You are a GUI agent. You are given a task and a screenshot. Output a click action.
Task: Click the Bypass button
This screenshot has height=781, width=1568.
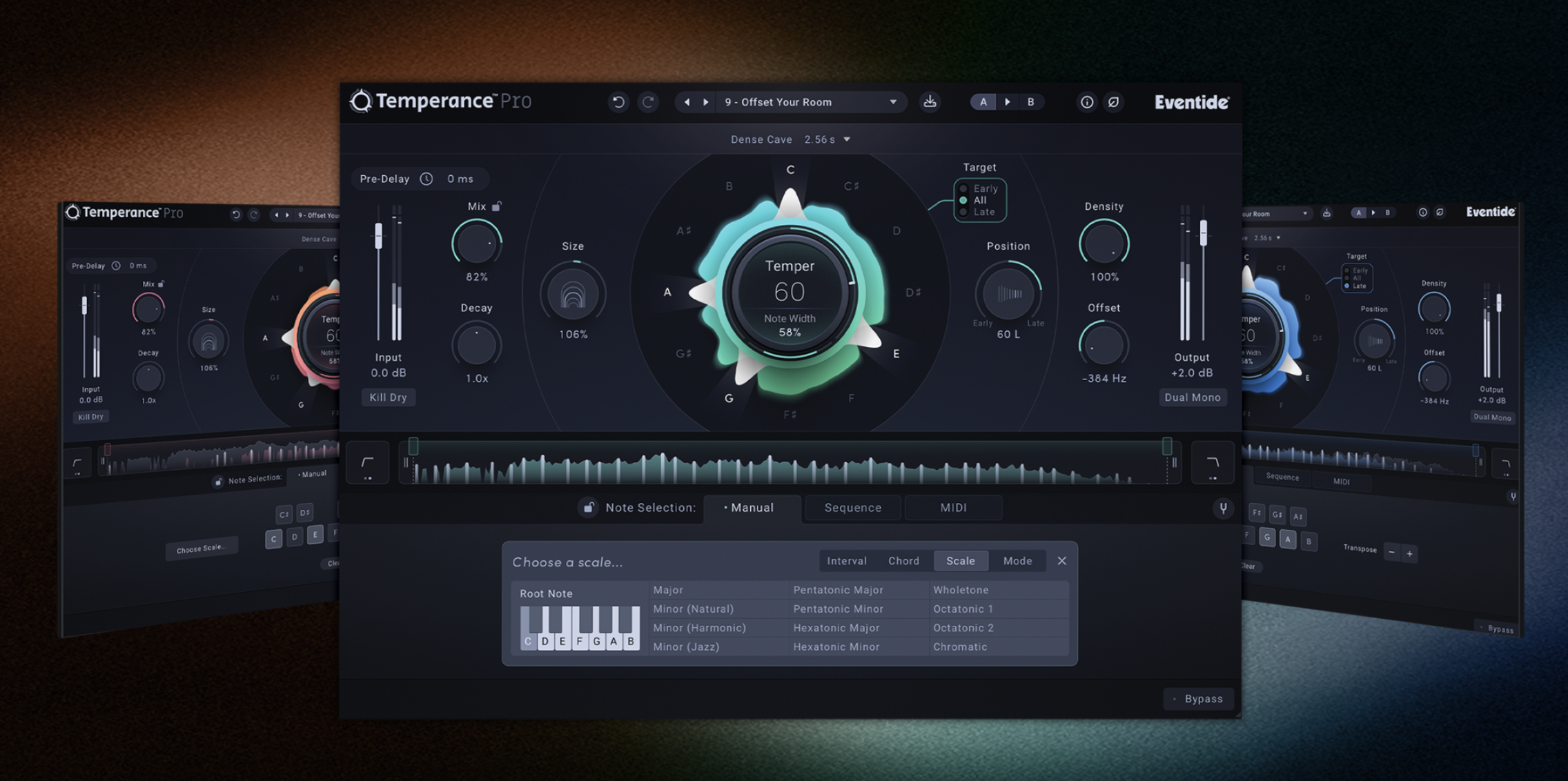click(1198, 699)
